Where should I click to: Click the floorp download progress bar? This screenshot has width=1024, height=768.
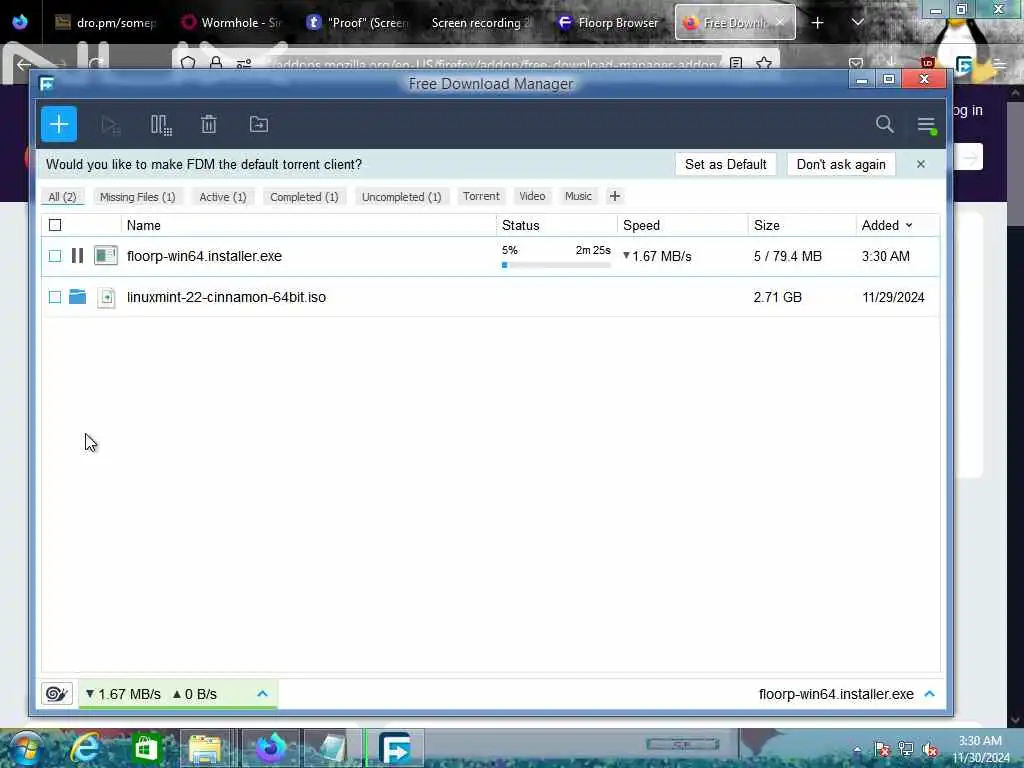[x=556, y=265]
